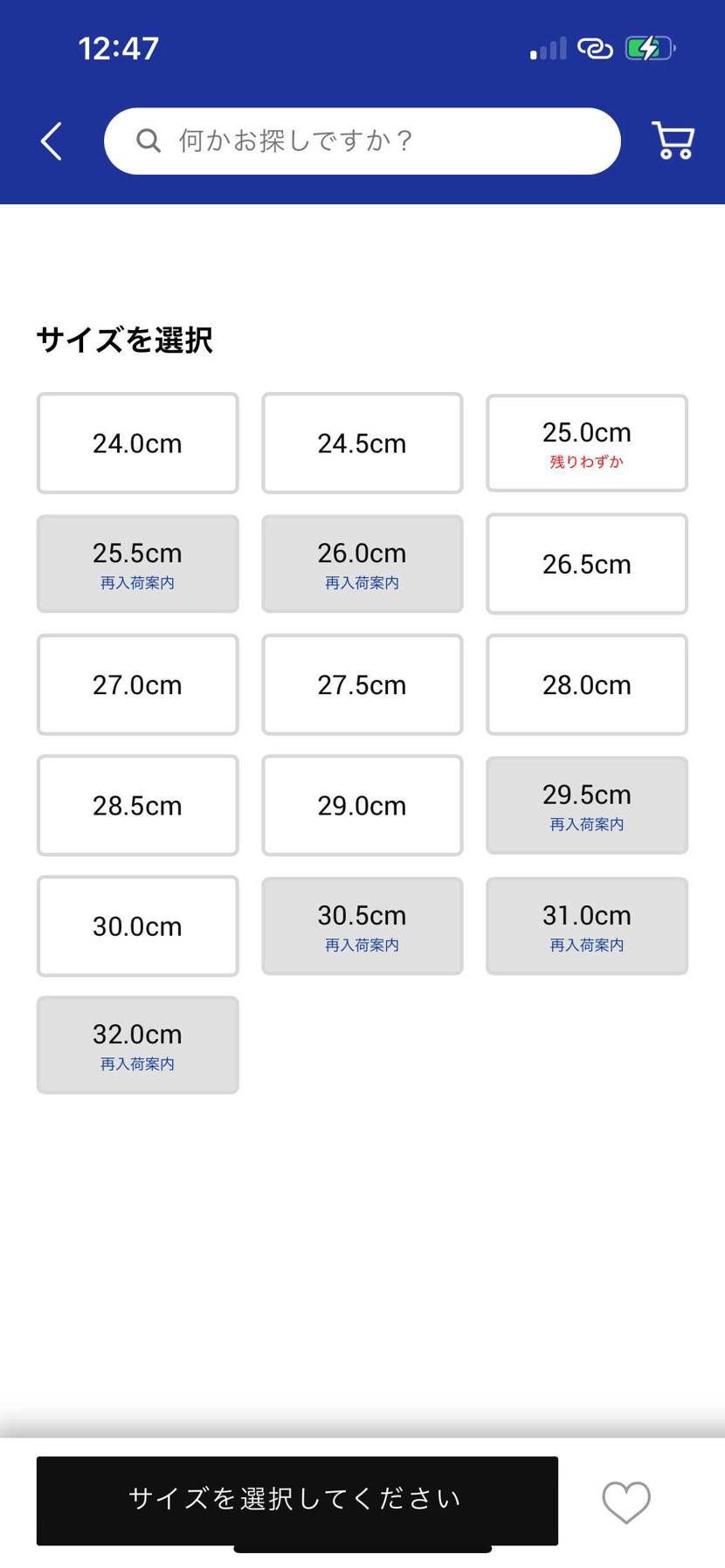Add item to favorites with heart icon
The image size is (725, 1568).
pos(626,1502)
